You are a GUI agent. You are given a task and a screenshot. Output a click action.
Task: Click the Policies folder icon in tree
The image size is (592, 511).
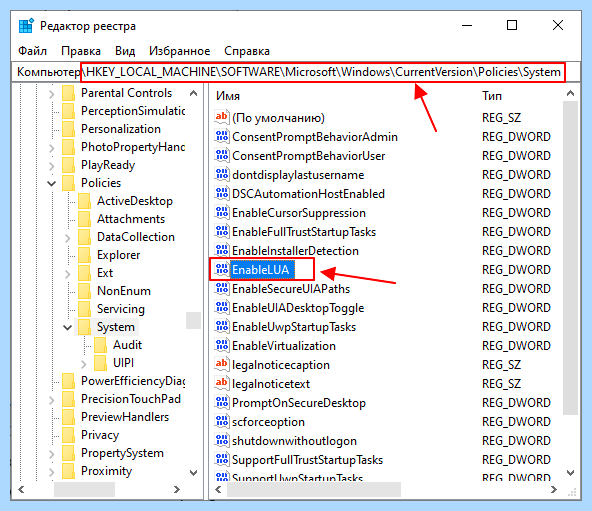coord(68,183)
